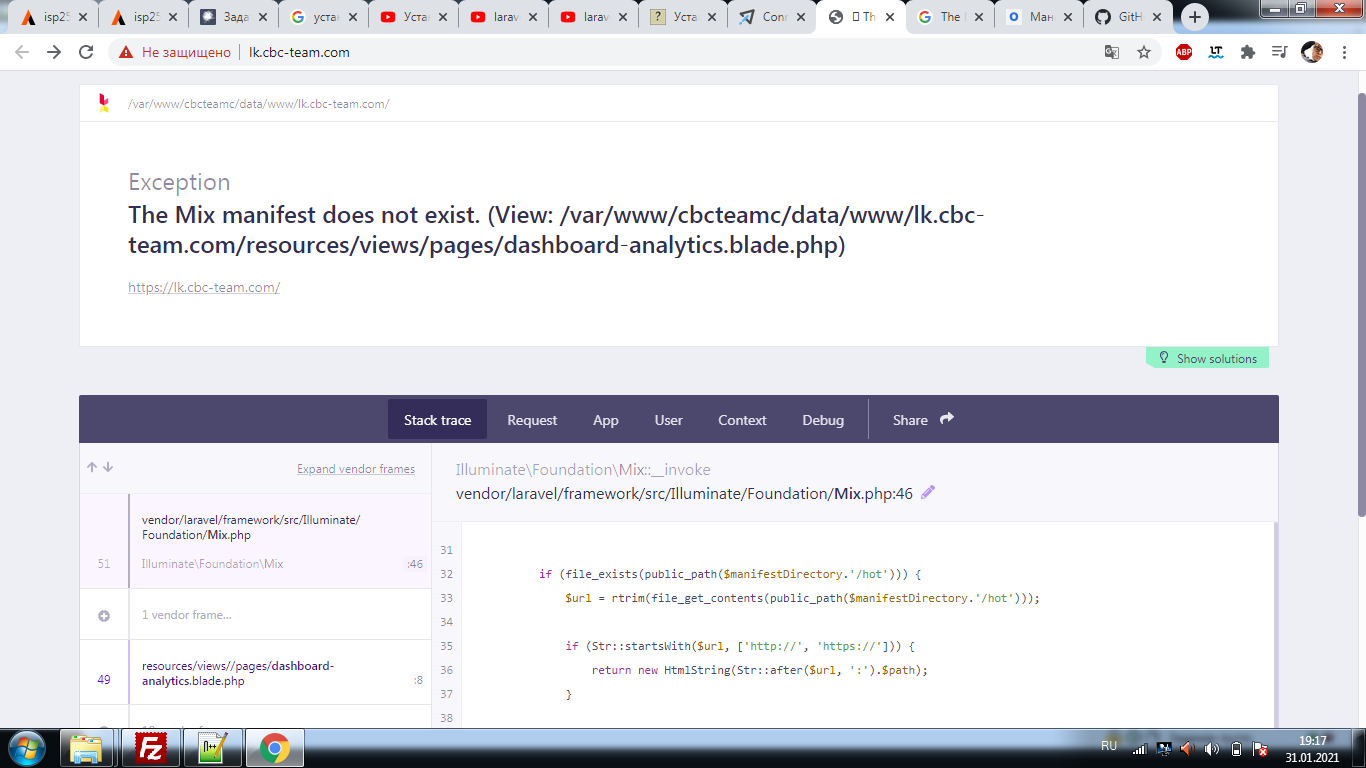Click Expand vendor frames link
The height and width of the screenshot is (768, 1366).
click(x=356, y=469)
